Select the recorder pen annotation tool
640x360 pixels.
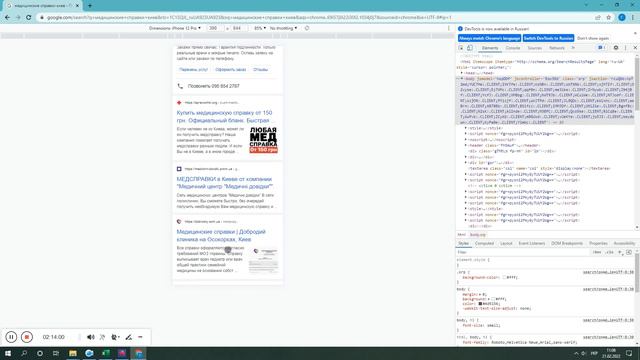(x=129, y=337)
